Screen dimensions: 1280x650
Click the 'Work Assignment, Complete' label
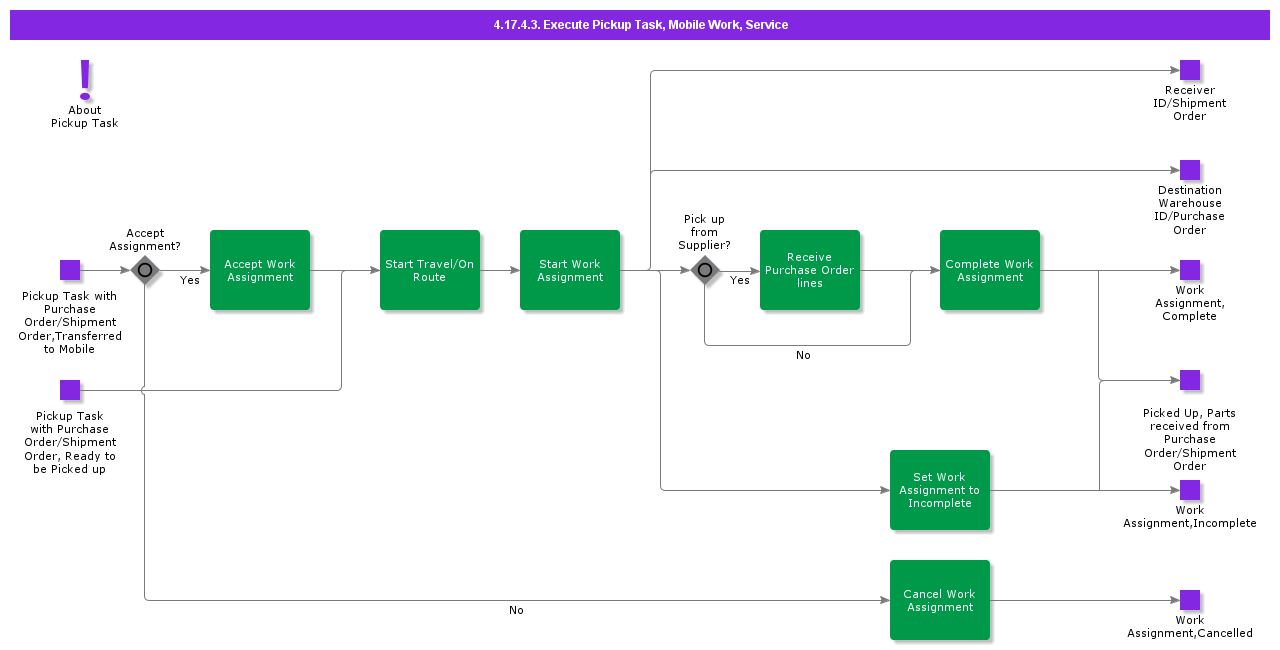(x=1190, y=303)
